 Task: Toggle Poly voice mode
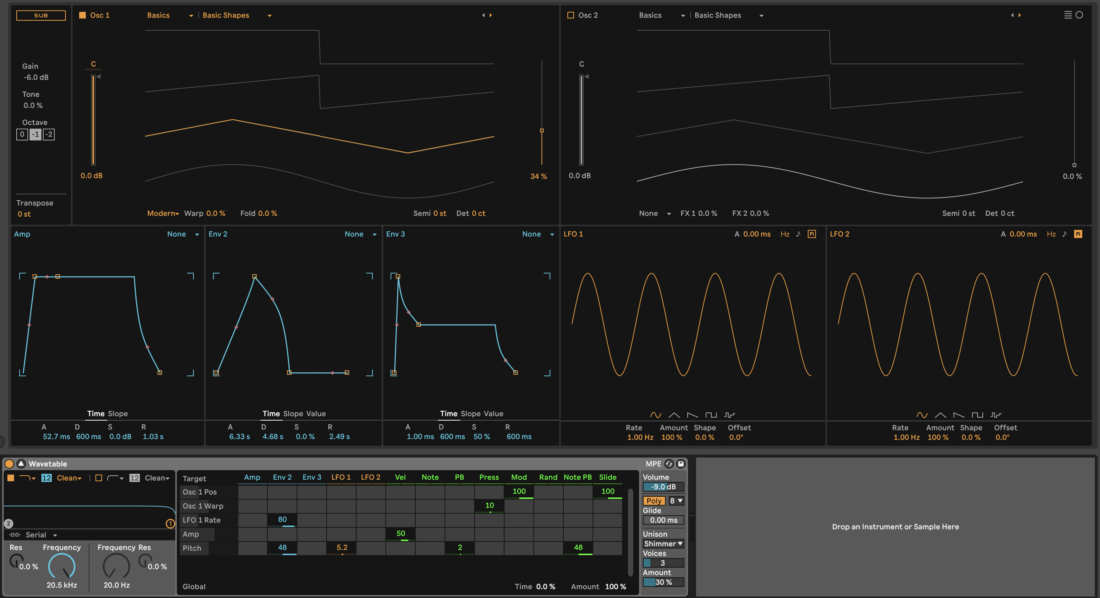[x=654, y=500]
